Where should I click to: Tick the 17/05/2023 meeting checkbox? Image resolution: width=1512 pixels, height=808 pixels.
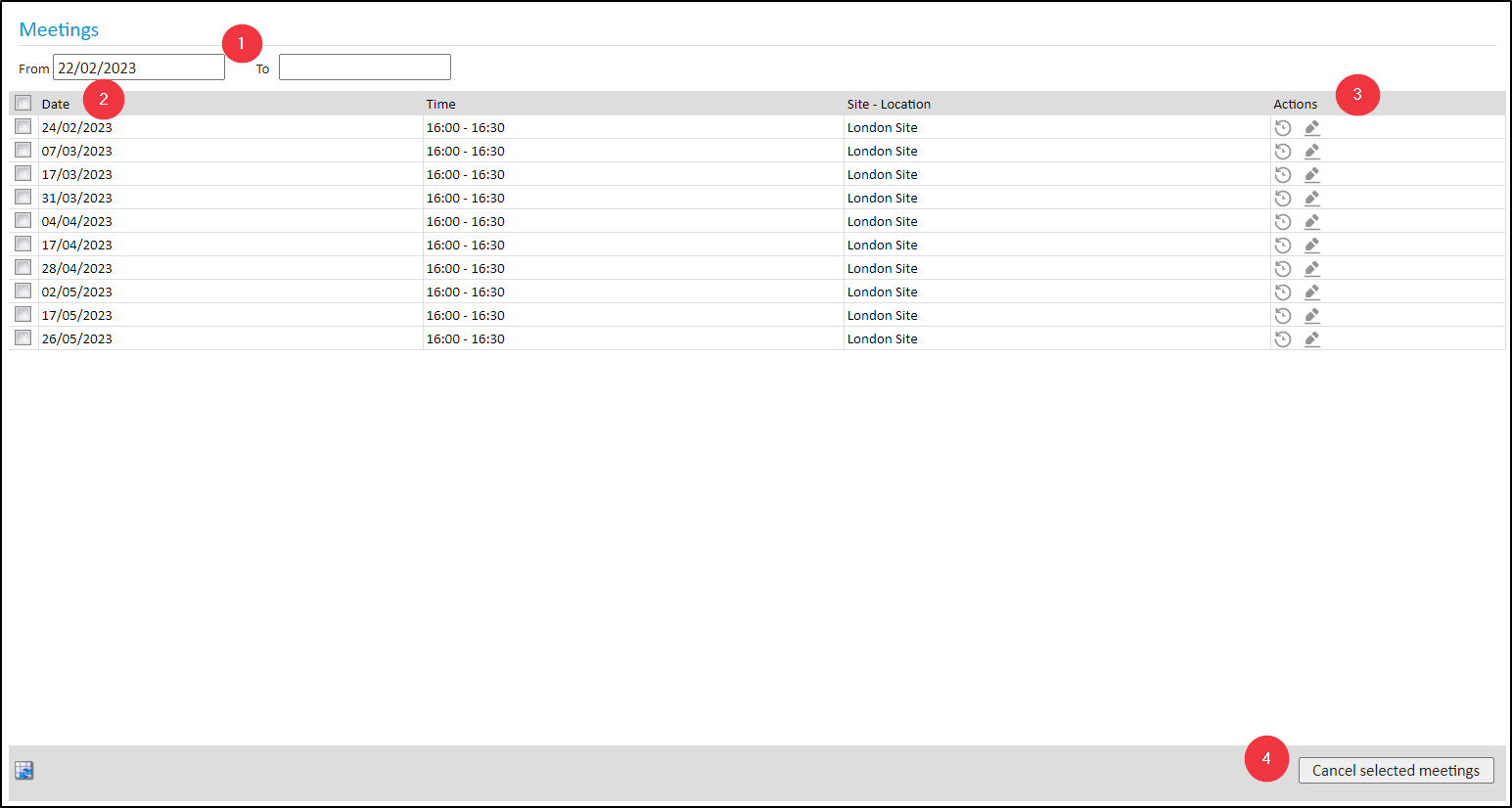tap(23, 315)
